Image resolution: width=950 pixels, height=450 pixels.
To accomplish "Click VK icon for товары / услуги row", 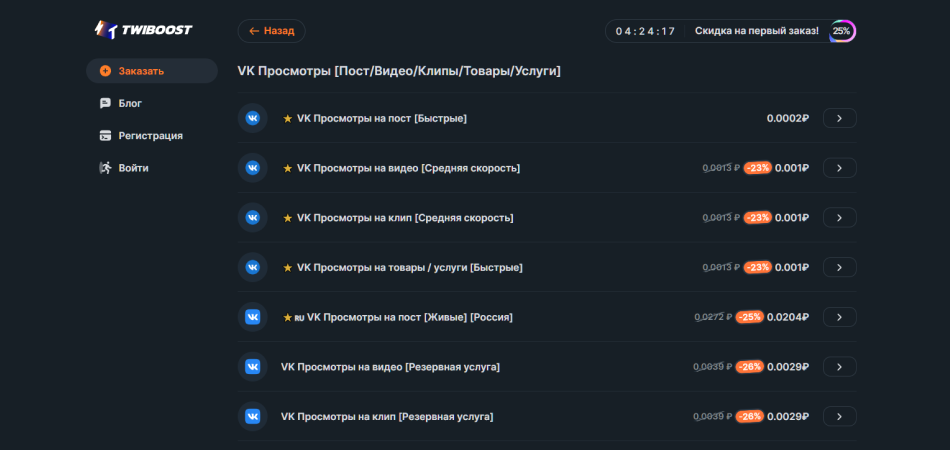I will point(253,267).
